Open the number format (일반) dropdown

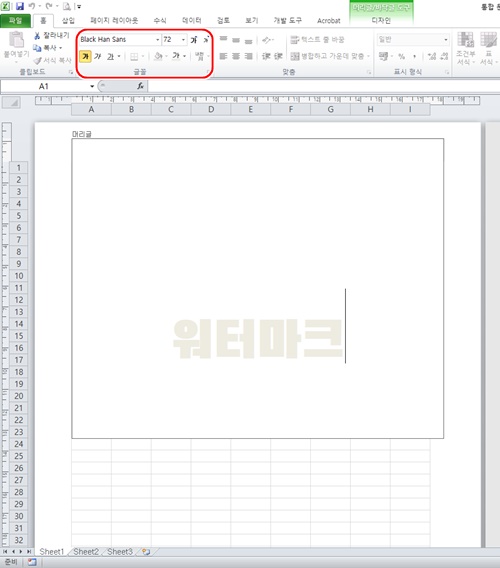click(x=446, y=39)
